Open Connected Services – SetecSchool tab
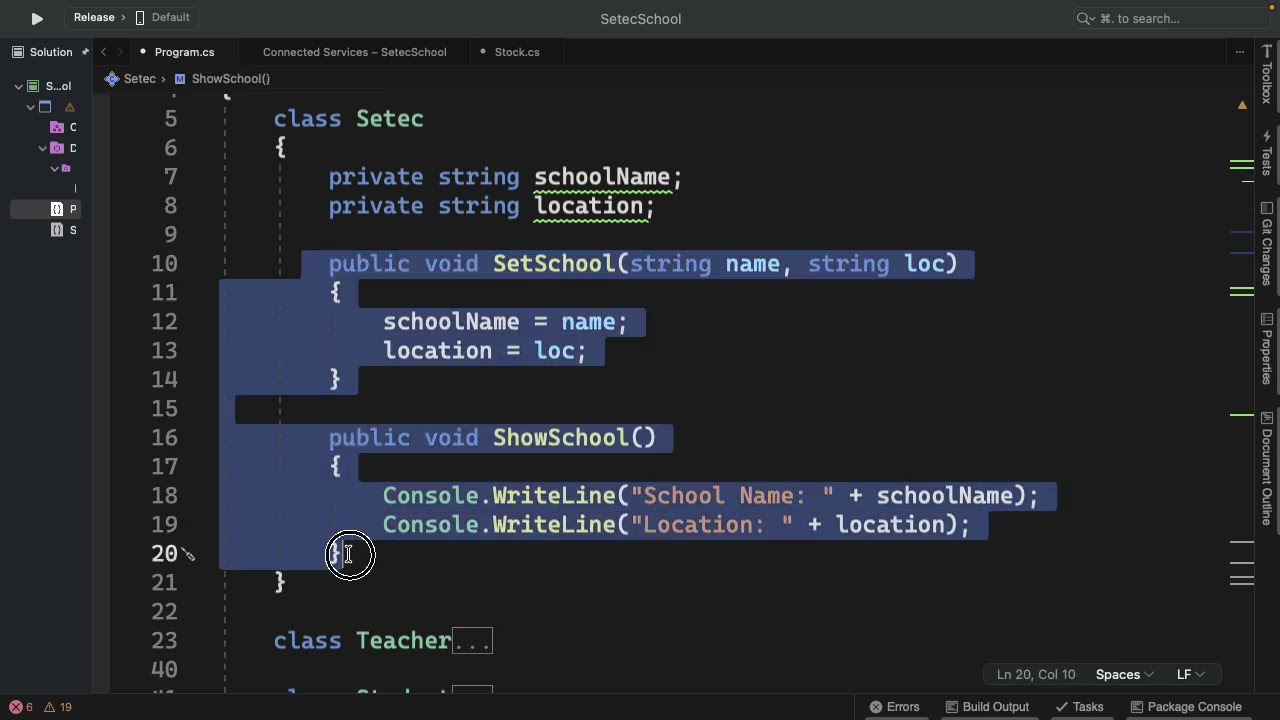The width and height of the screenshot is (1280, 720). click(x=354, y=52)
